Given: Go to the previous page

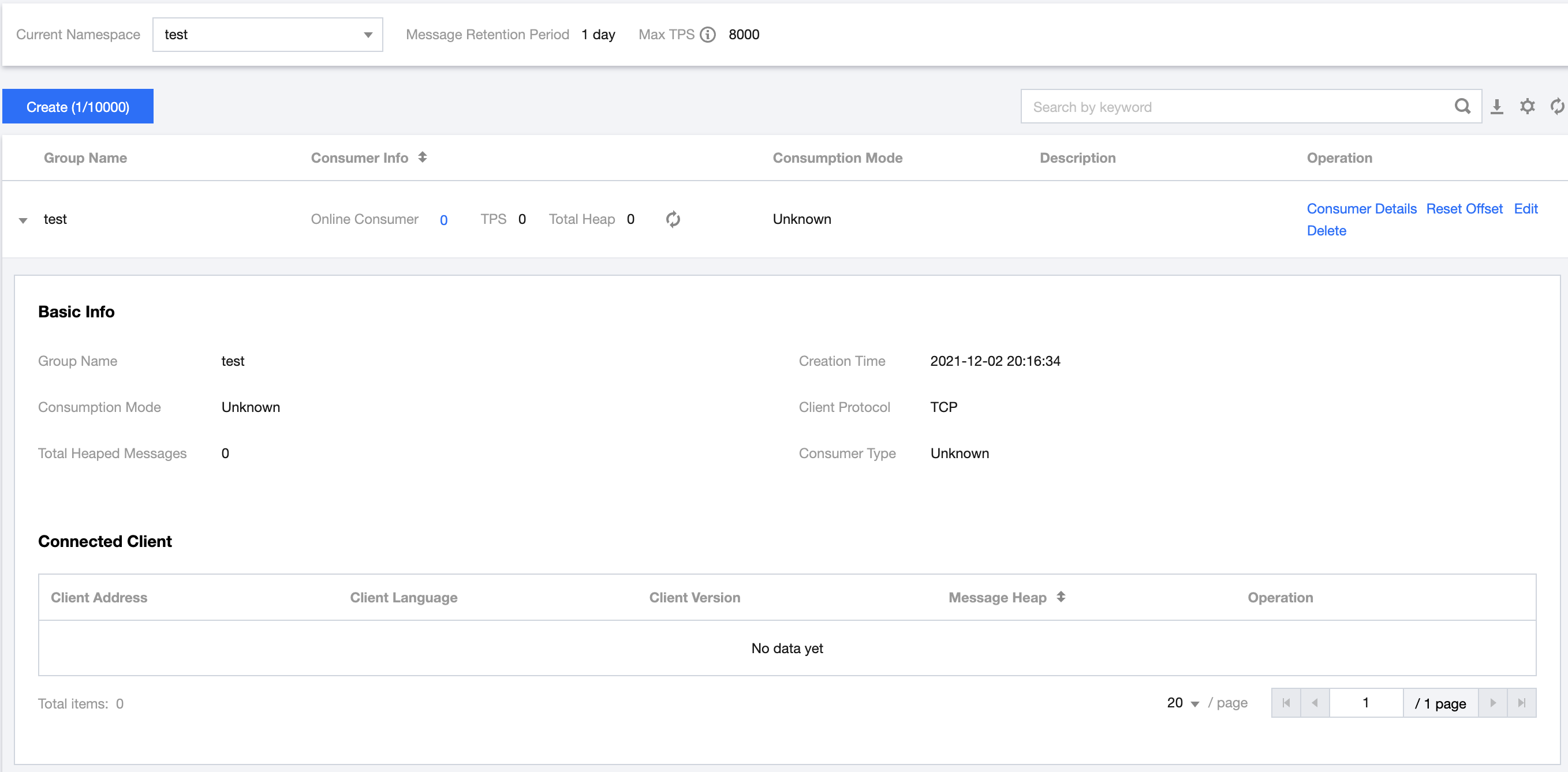Looking at the screenshot, I should tap(1315, 703).
